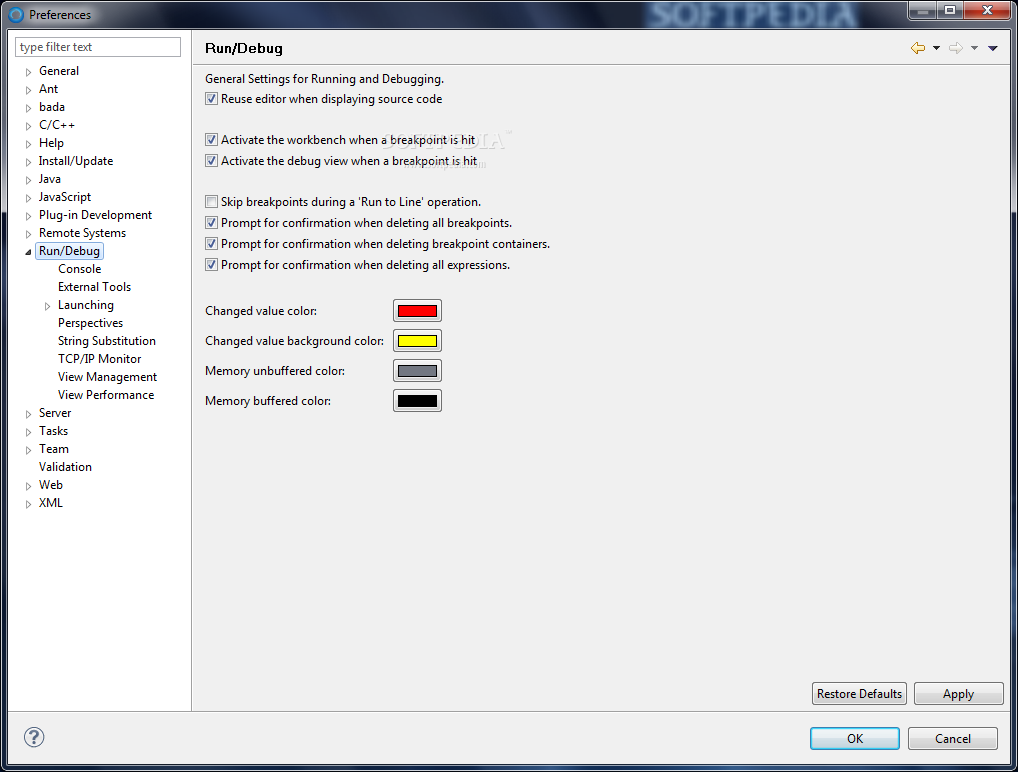Select Validation in preferences tree
The width and height of the screenshot is (1018, 772).
[65, 467]
